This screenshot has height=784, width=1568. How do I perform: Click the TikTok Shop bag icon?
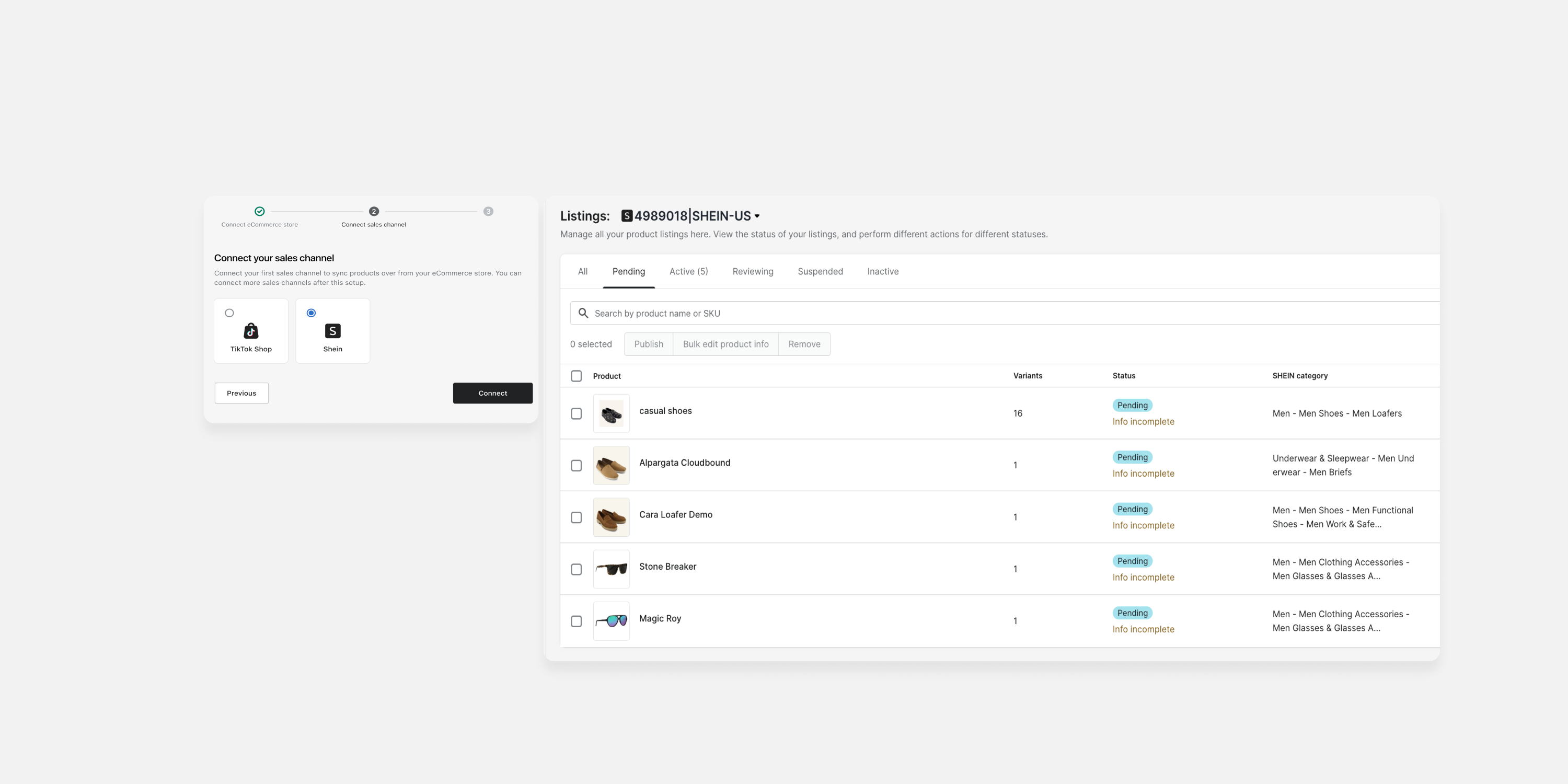[x=251, y=330]
